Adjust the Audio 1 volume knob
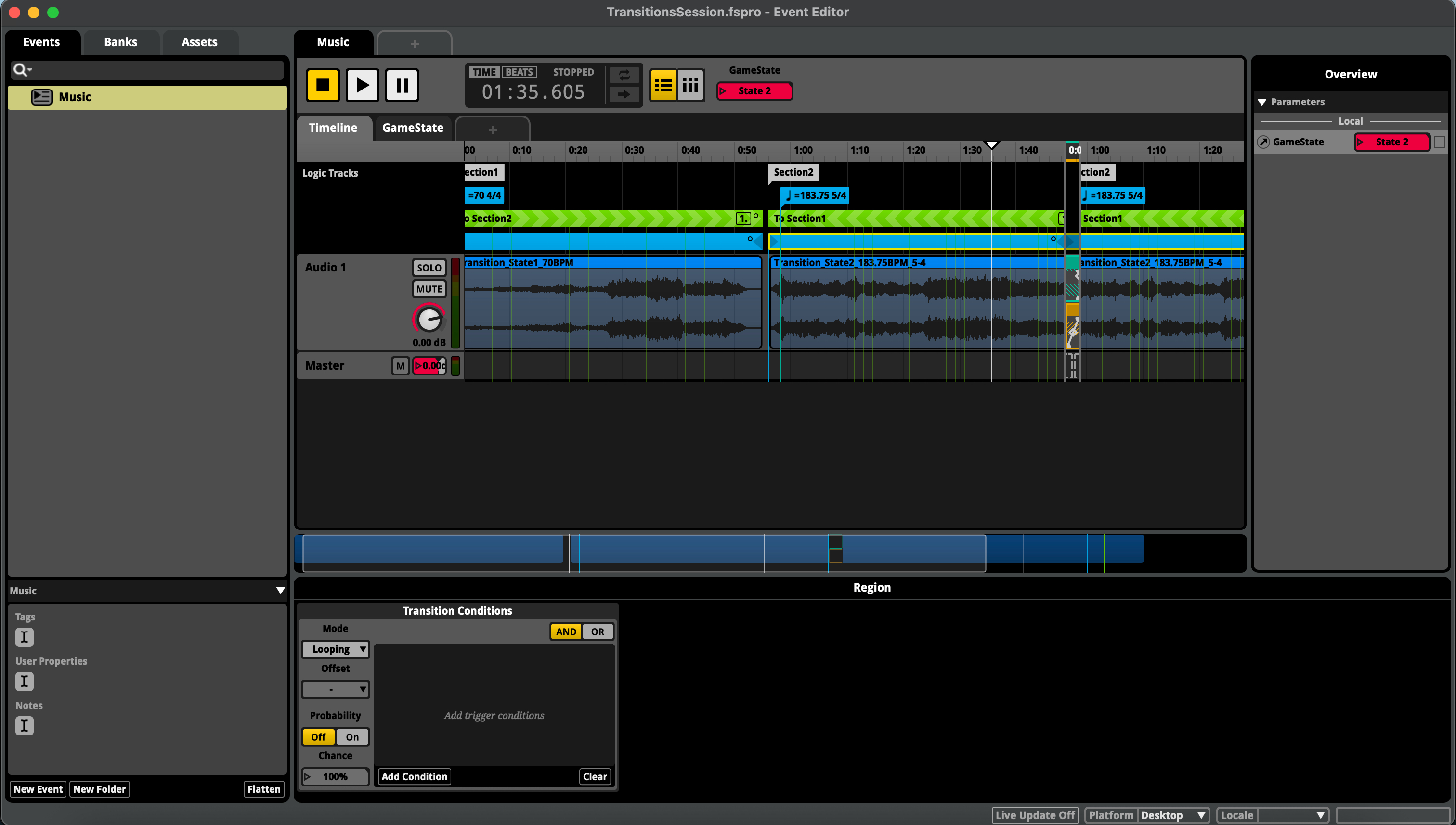 [429, 320]
